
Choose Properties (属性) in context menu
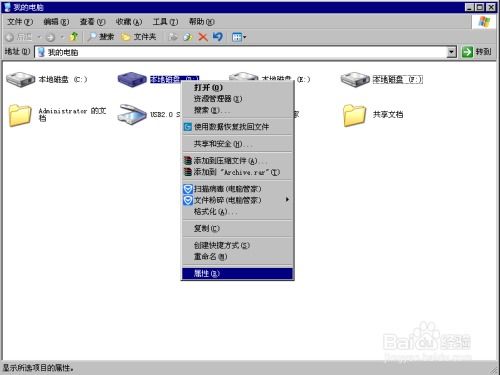point(237,274)
